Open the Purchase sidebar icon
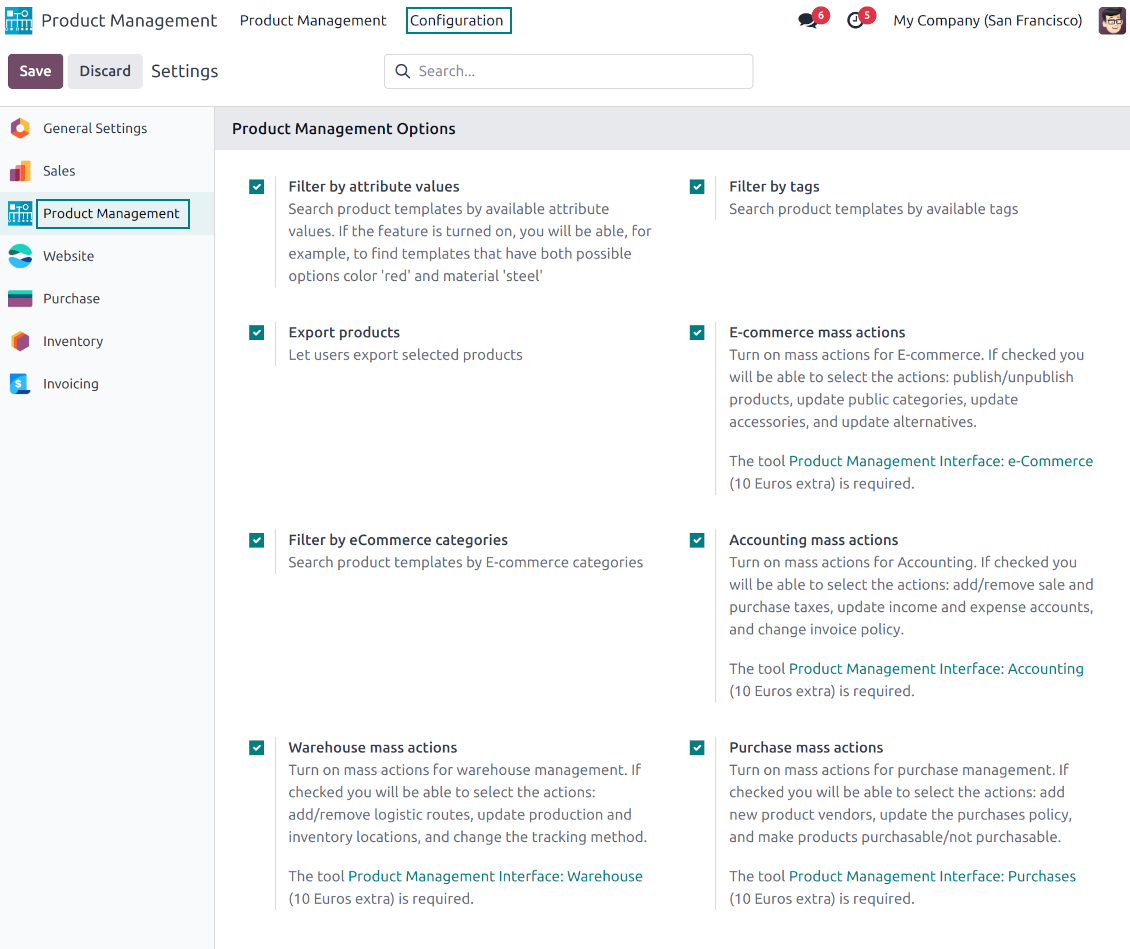Viewport: 1130px width, 949px height. tap(20, 299)
